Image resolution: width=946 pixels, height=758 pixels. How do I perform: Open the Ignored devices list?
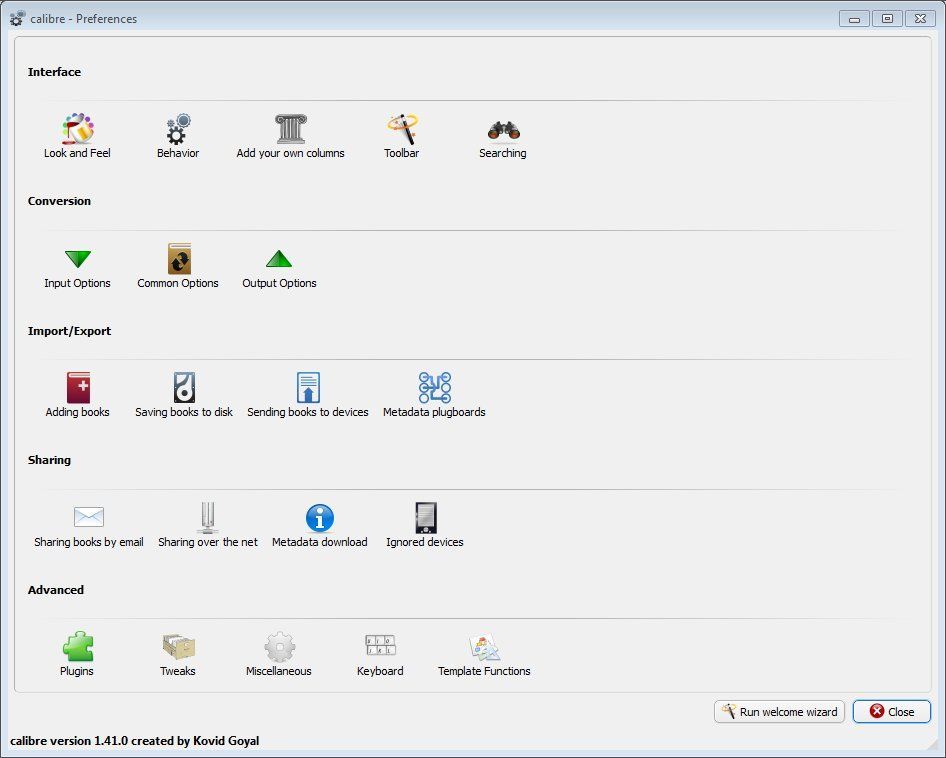click(x=424, y=518)
